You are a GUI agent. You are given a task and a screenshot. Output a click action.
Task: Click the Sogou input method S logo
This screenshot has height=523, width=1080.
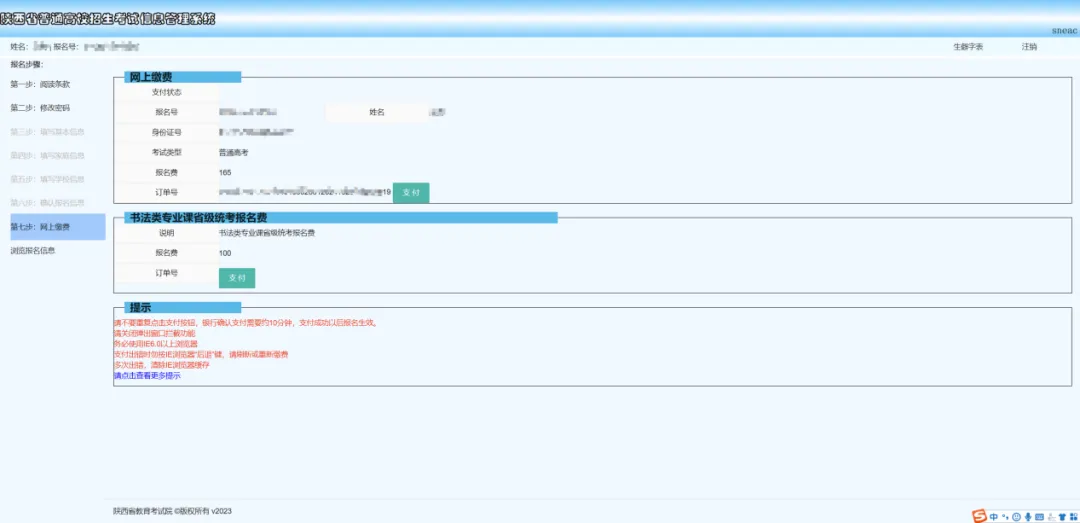tap(980, 516)
